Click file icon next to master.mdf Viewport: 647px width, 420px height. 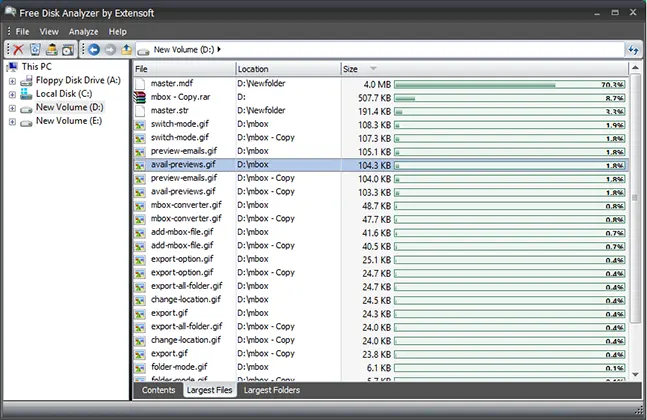click(x=140, y=84)
